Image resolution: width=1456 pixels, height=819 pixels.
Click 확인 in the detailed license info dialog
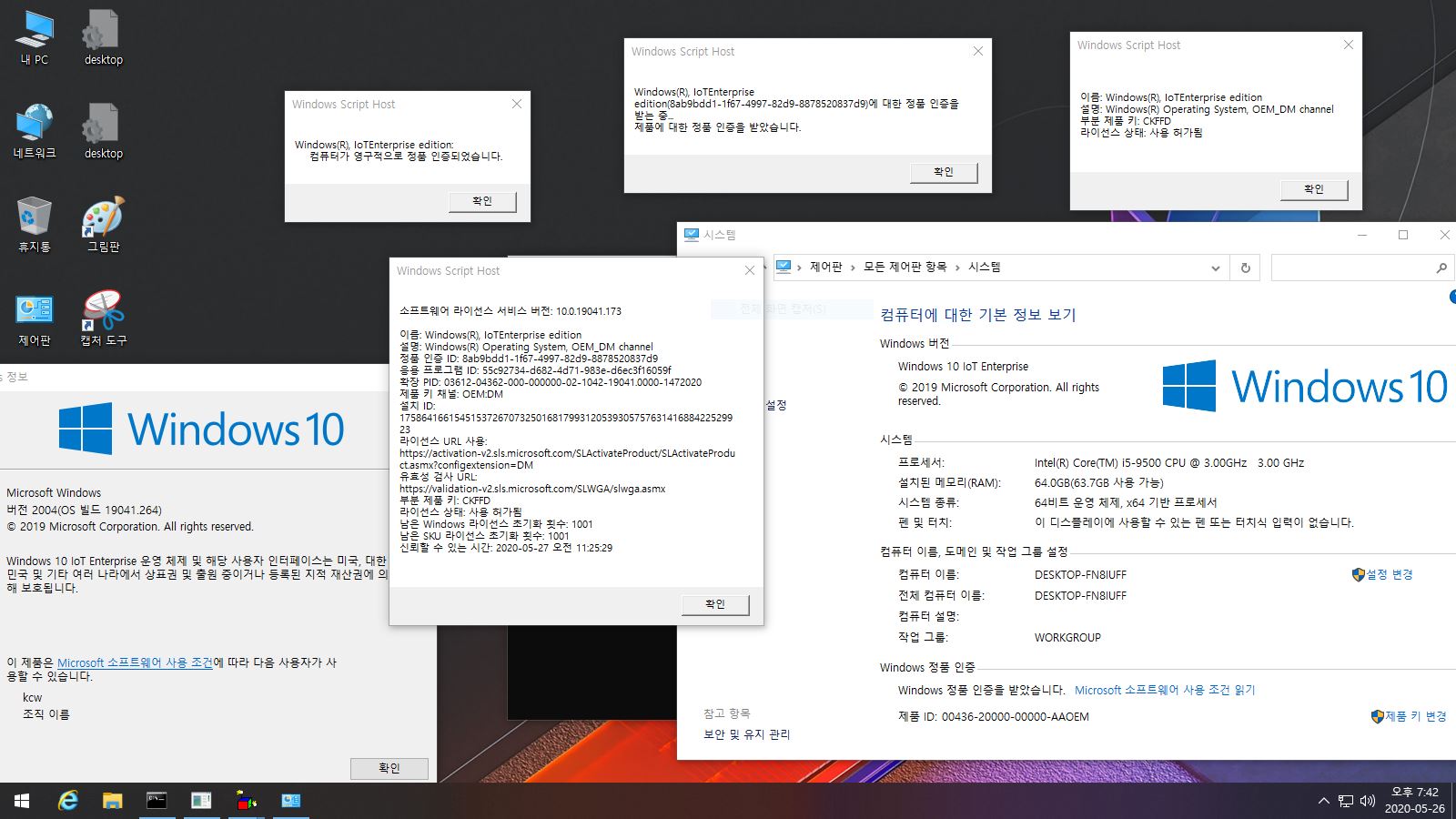[715, 604]
